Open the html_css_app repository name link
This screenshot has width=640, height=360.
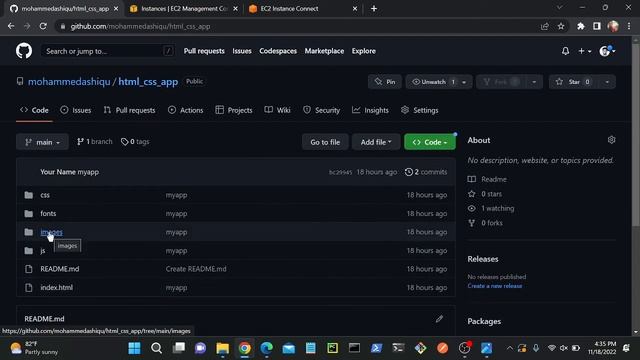point(148,82)
